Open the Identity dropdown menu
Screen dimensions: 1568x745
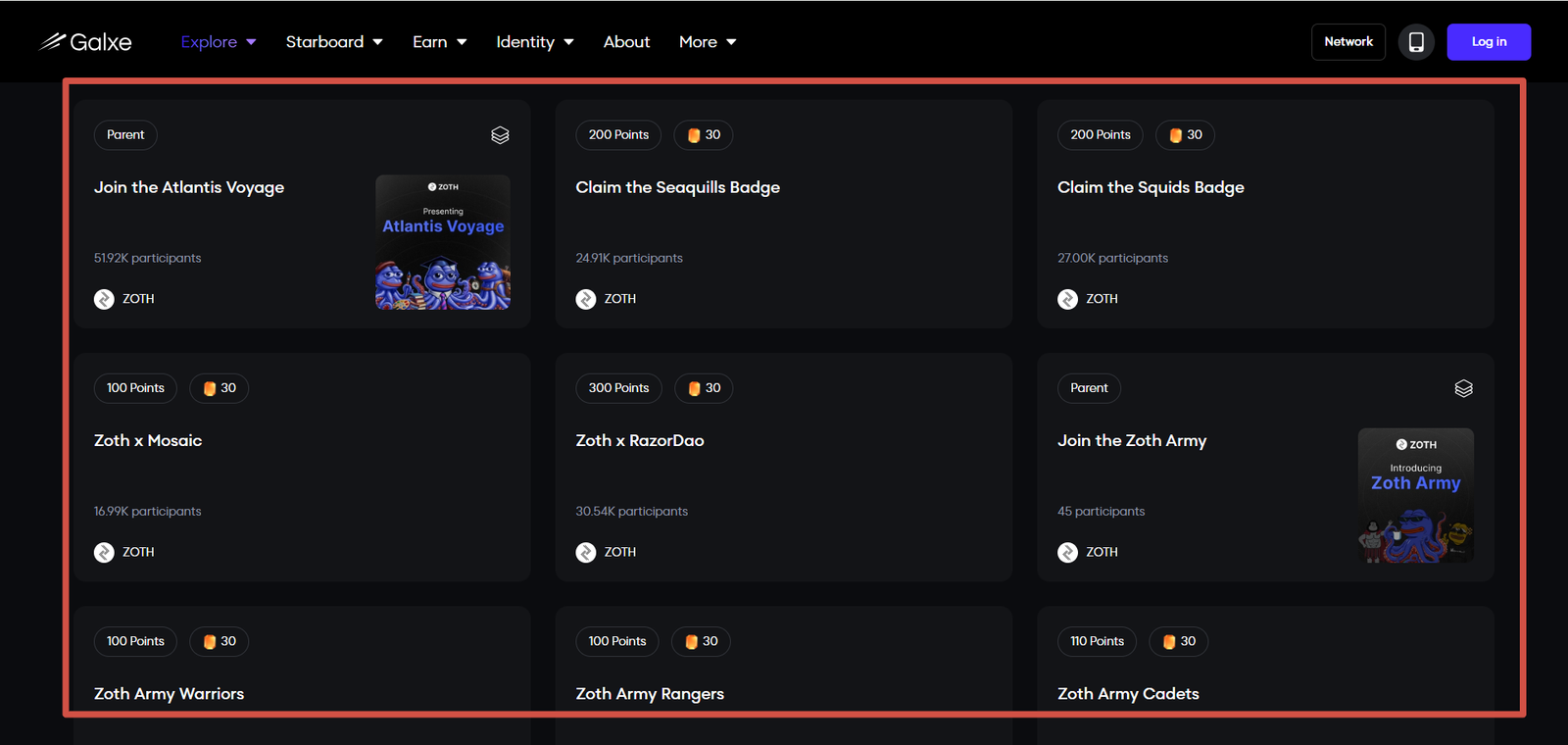pos(534,42)
